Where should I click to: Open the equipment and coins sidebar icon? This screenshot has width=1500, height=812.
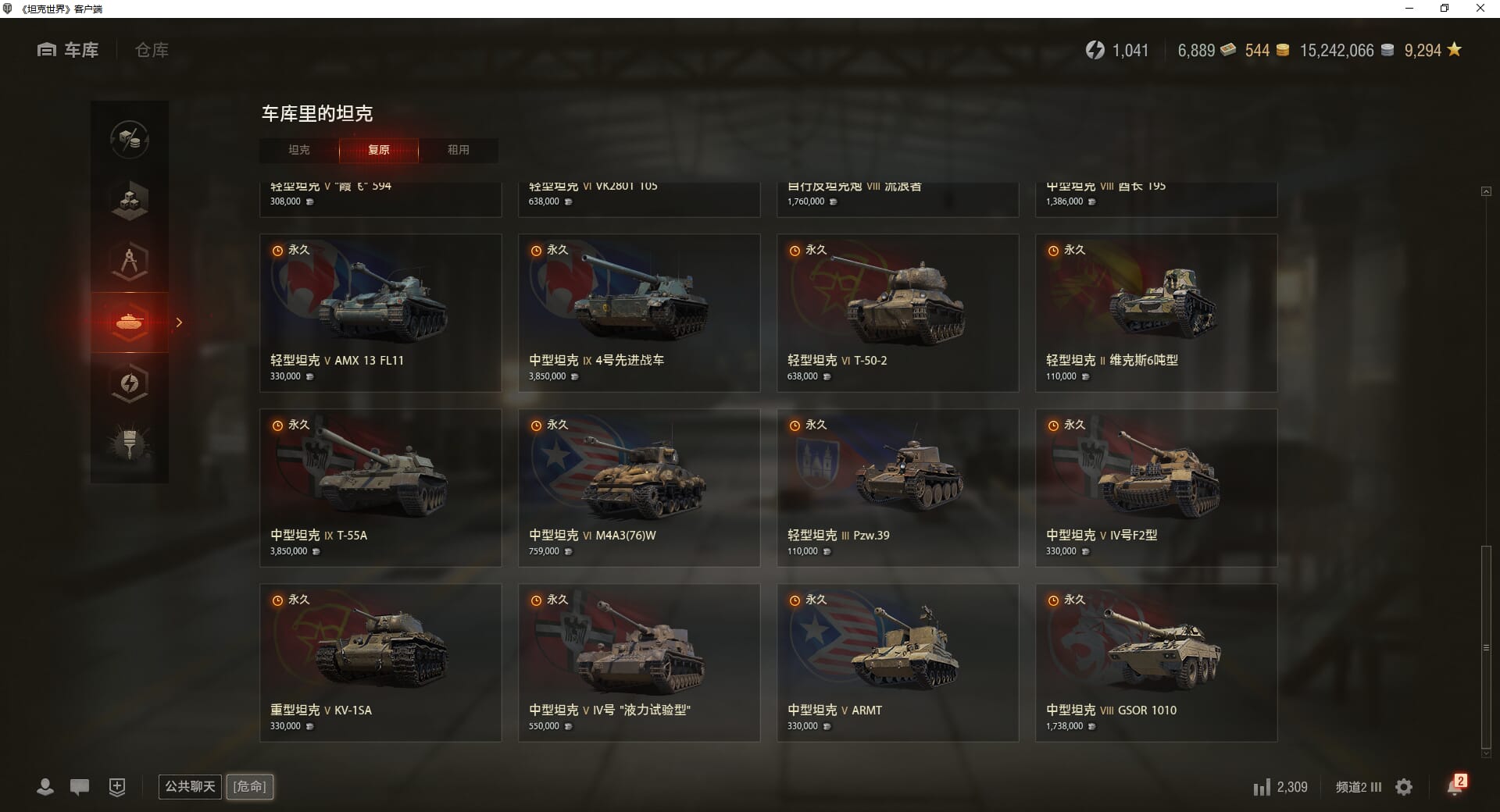[130, 139]
